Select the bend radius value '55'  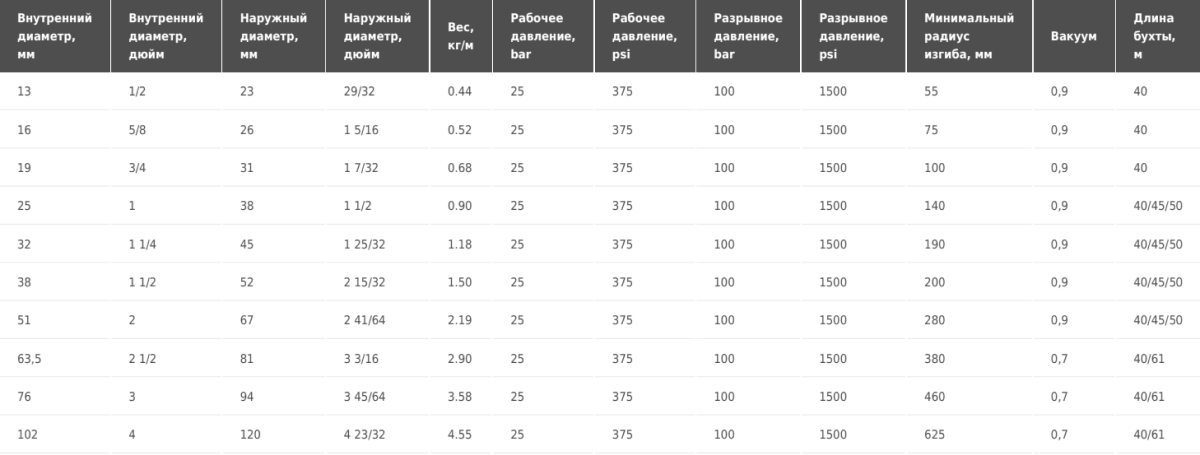click(x=931, y=91)
